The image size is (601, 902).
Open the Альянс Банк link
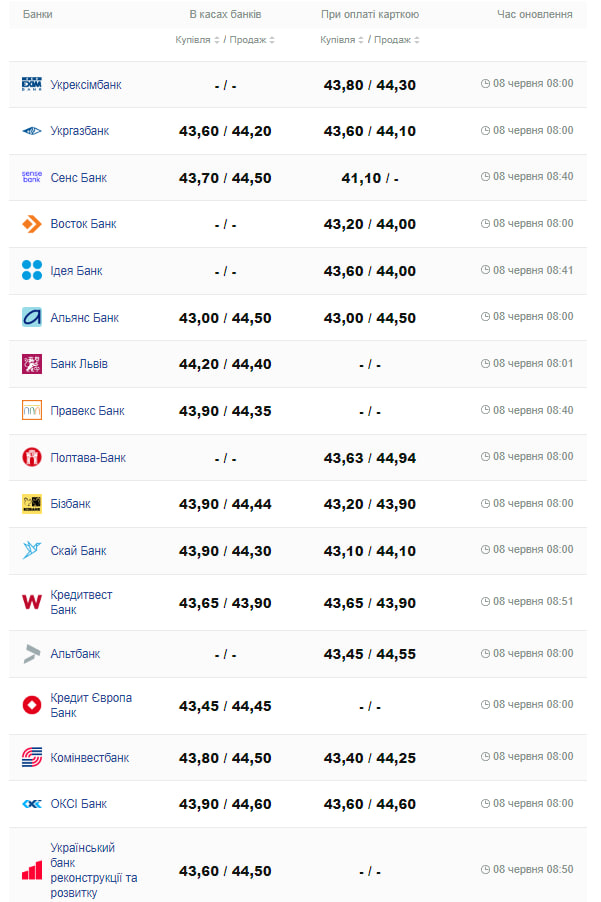coord(84,317)
